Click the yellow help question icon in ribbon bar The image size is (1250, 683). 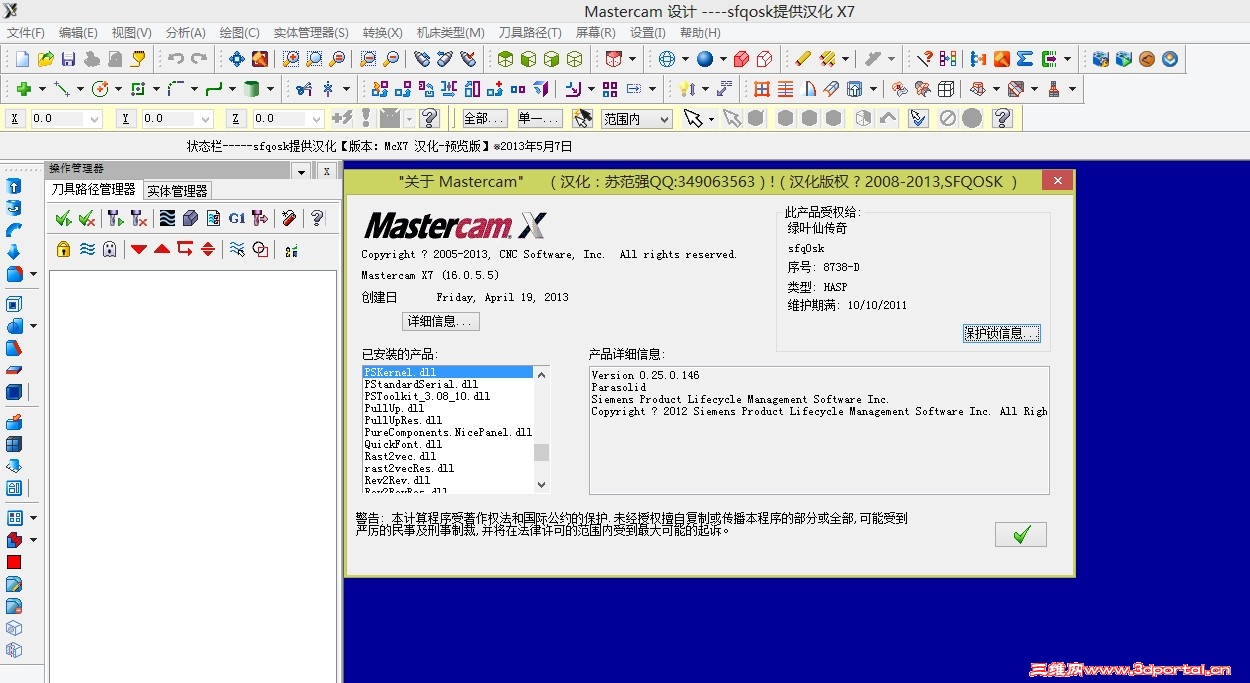[x=430, y=118]
